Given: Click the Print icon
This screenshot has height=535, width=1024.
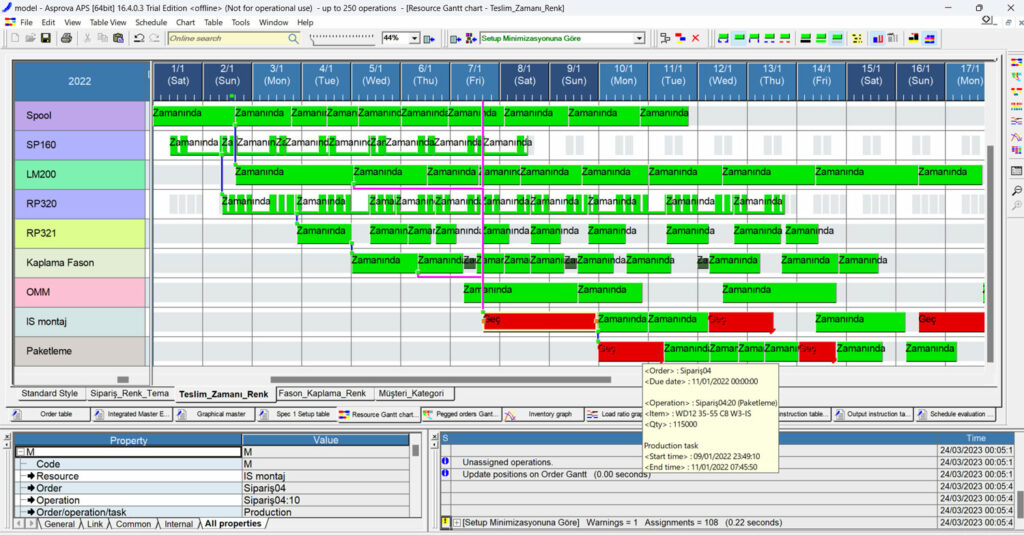Looking at the screenshot, I should [x=66, y=39].
